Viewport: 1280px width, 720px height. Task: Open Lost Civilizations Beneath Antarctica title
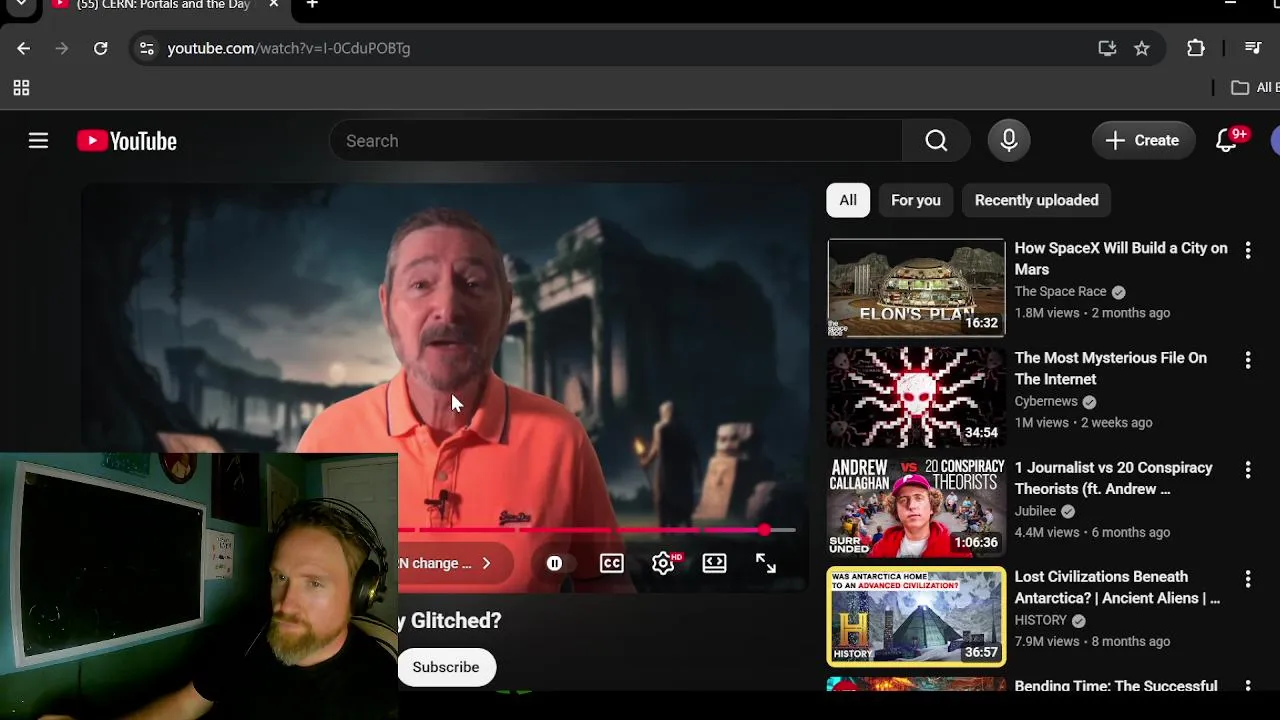point(1117,587)
